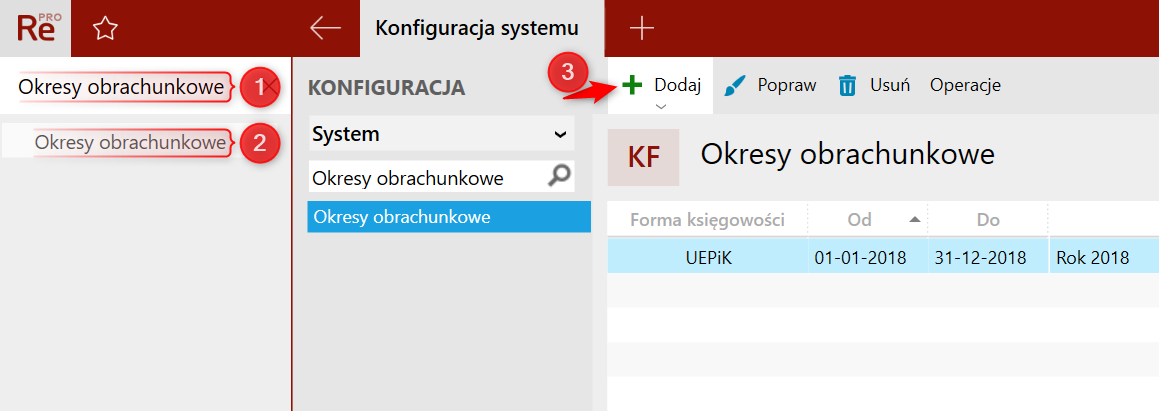
Task: Click the Okresy obrachunkowe page title
Action: pyautogui.click(x=847, y=154)
